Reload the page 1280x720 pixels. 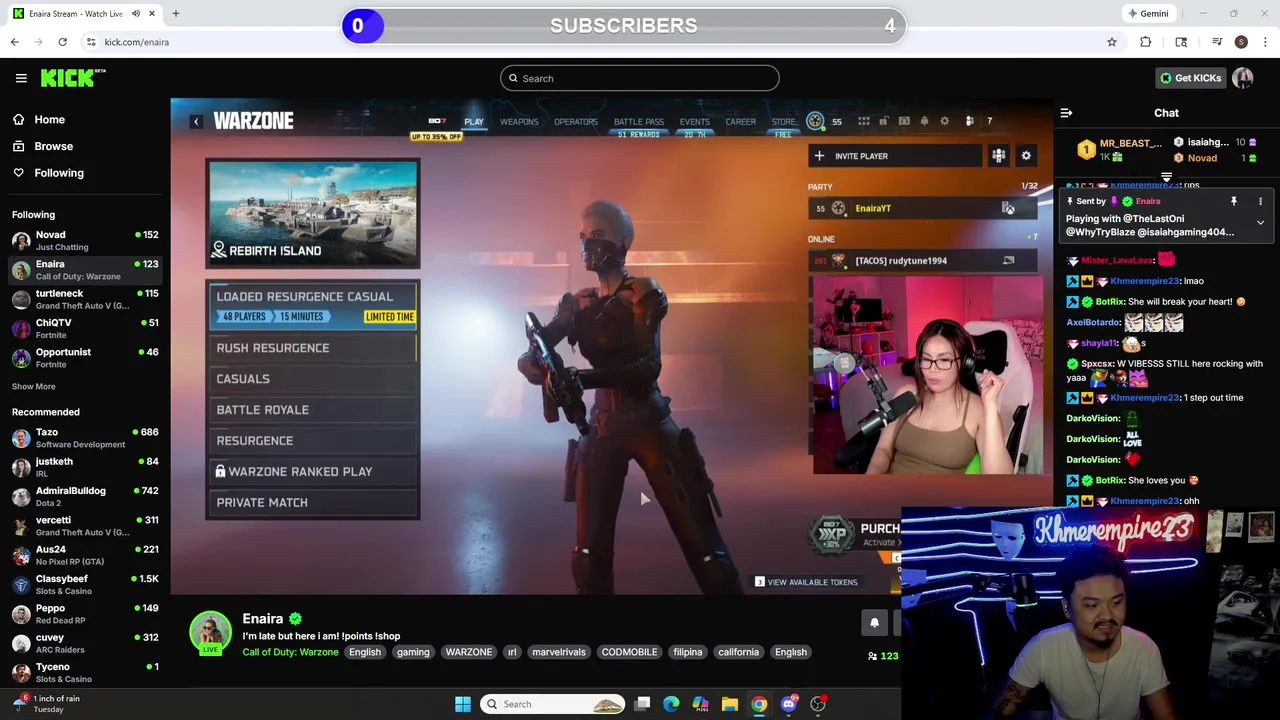tap(62, 42)
